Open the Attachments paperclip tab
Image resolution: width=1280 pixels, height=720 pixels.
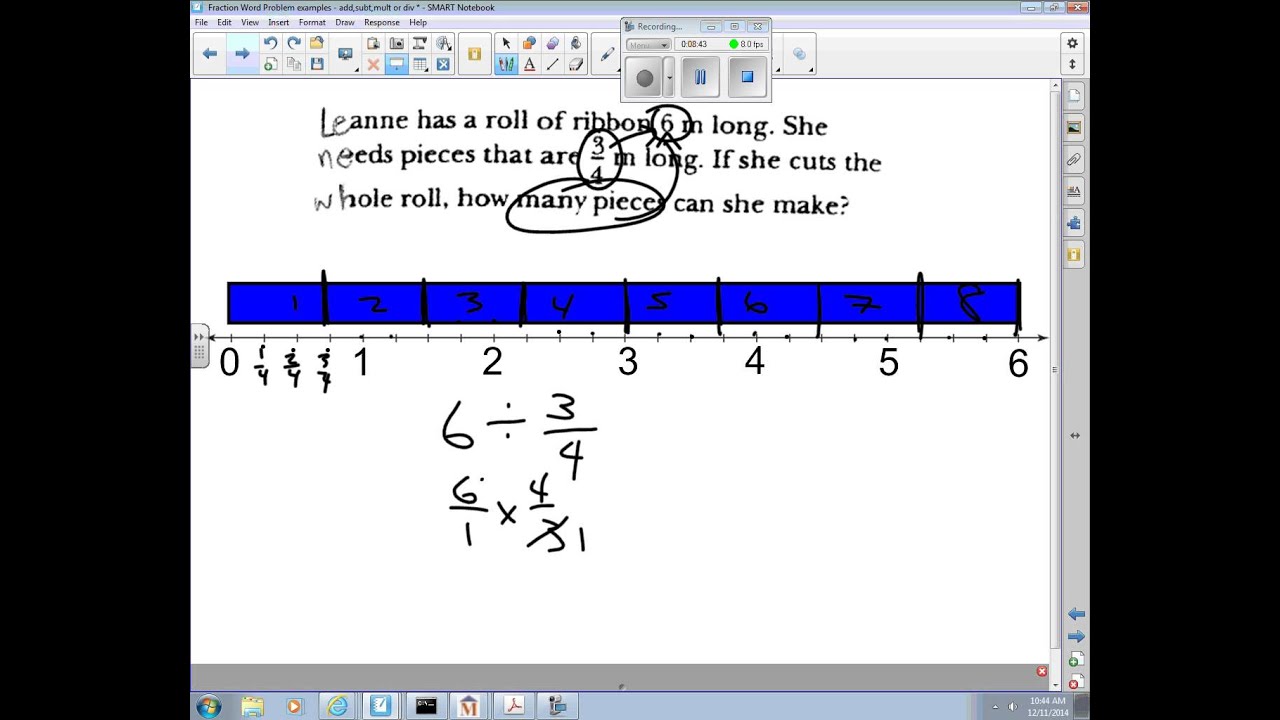(1074, 159)
